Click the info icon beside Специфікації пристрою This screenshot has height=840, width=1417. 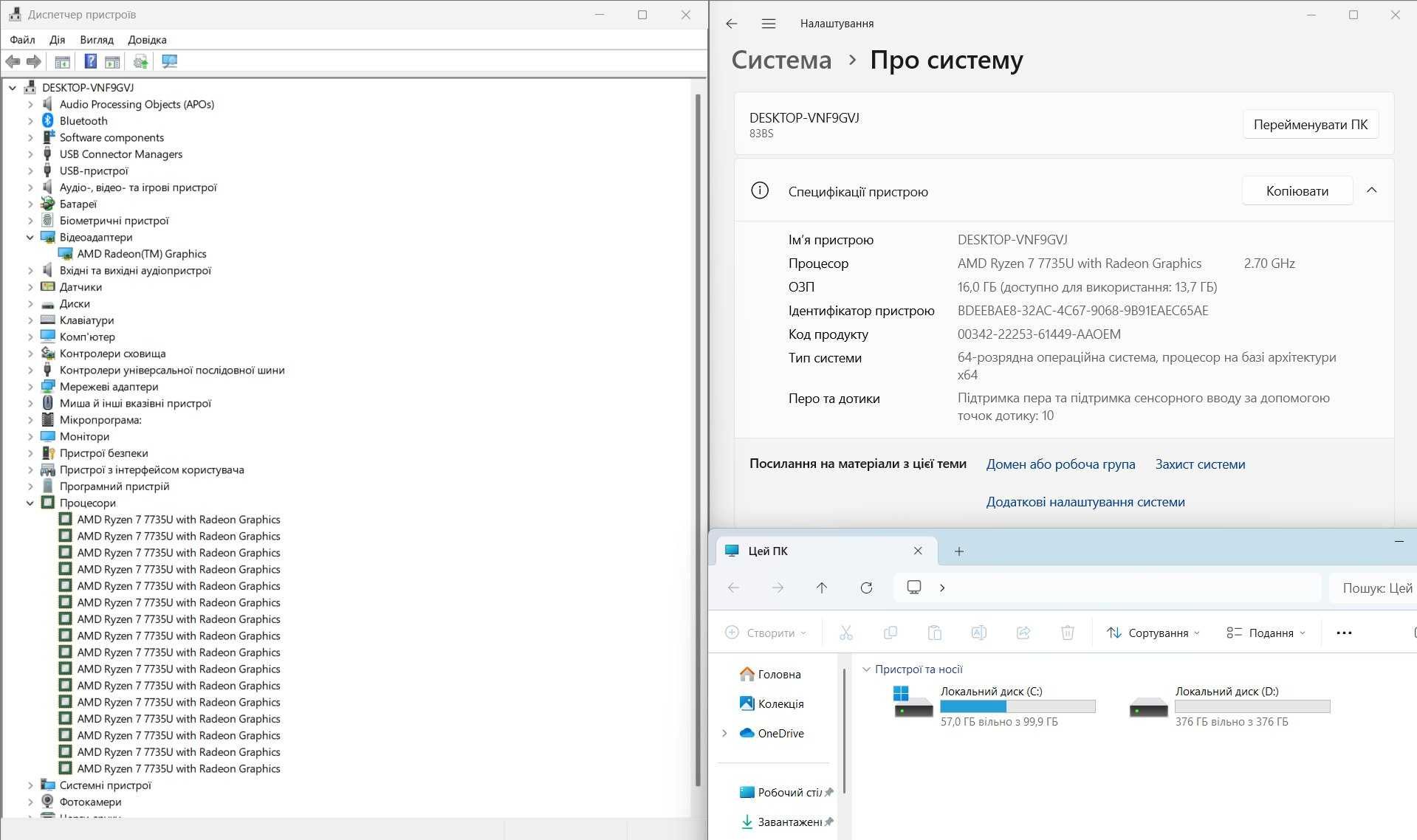click(759, 190)
